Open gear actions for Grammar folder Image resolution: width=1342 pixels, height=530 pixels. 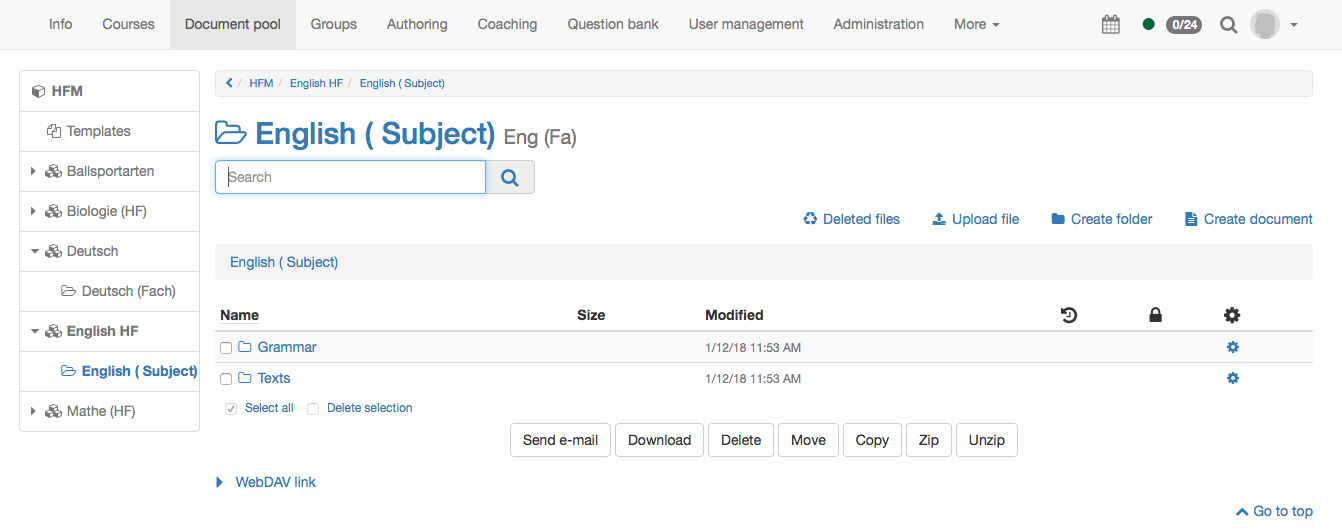click(x=1232, y=347)
